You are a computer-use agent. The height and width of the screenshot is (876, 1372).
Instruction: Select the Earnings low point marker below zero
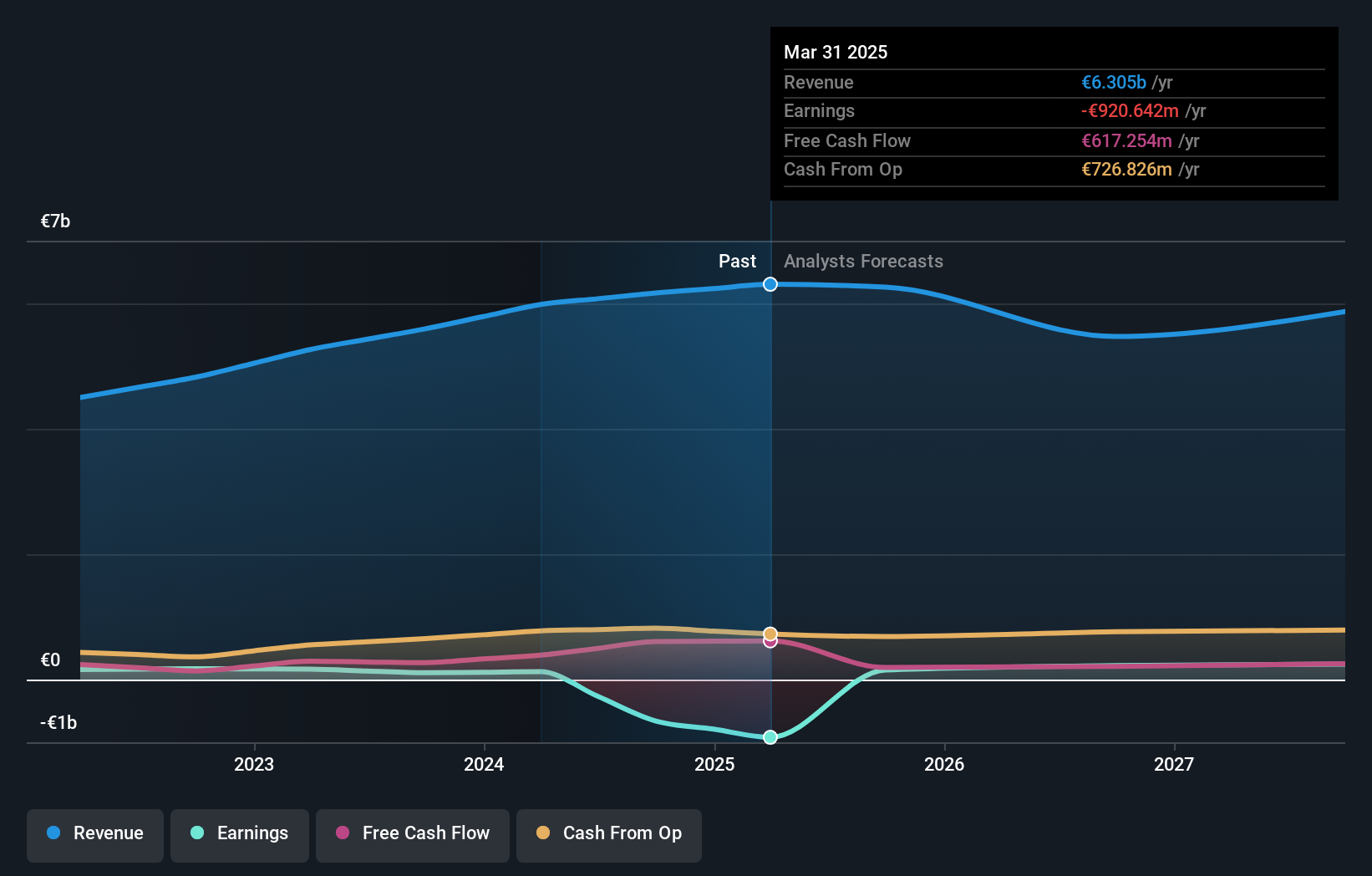pos(770,737)
